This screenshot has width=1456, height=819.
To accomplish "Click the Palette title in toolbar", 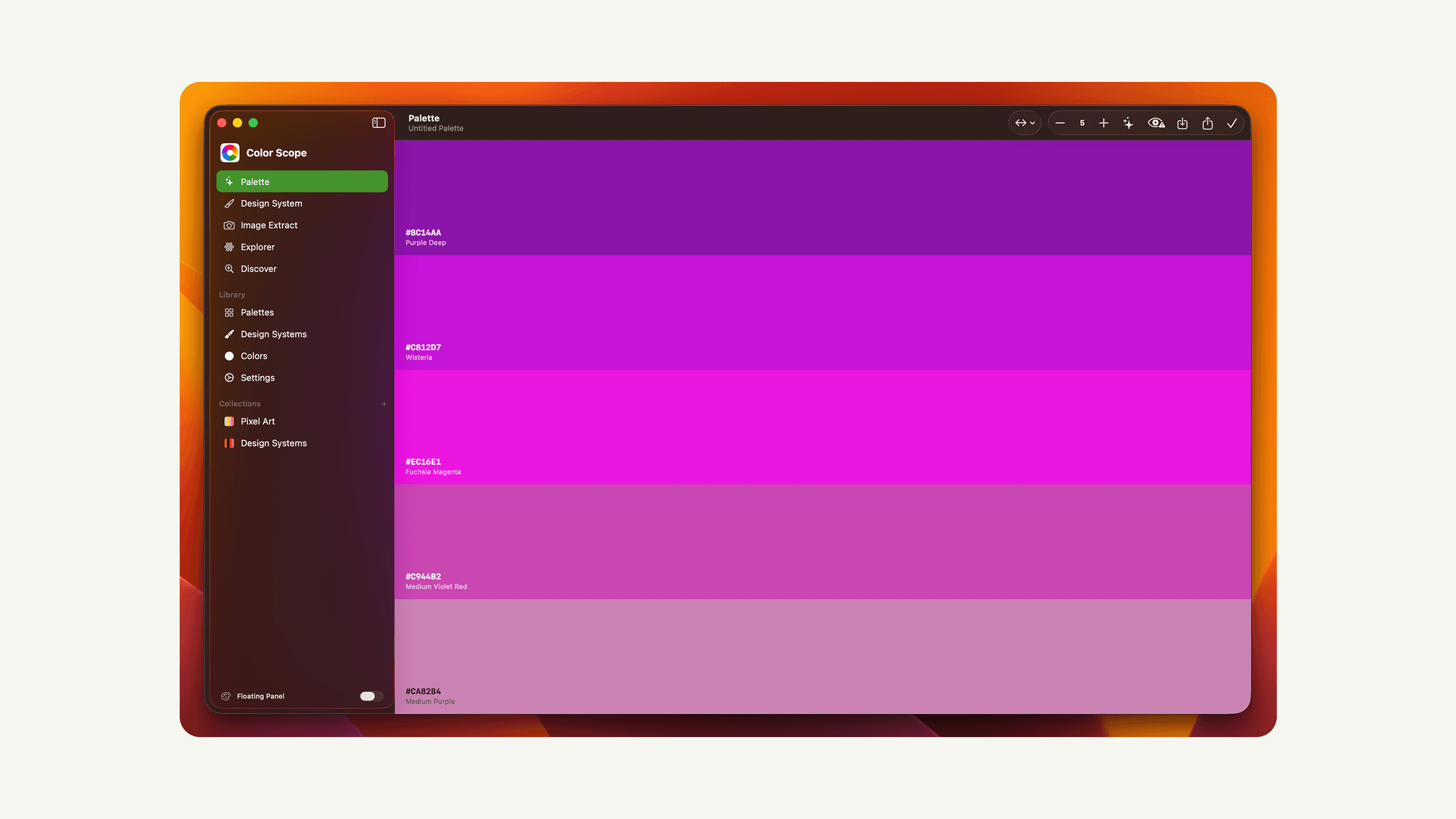I will pyautogui.click(x=424, y=118).
